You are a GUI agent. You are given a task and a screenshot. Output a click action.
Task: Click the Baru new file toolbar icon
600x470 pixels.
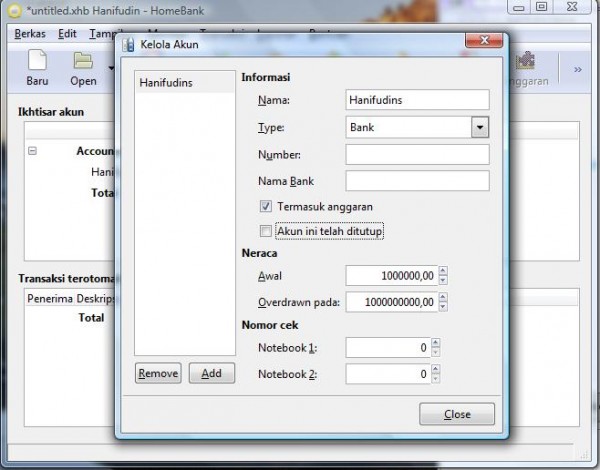[37, 65]
